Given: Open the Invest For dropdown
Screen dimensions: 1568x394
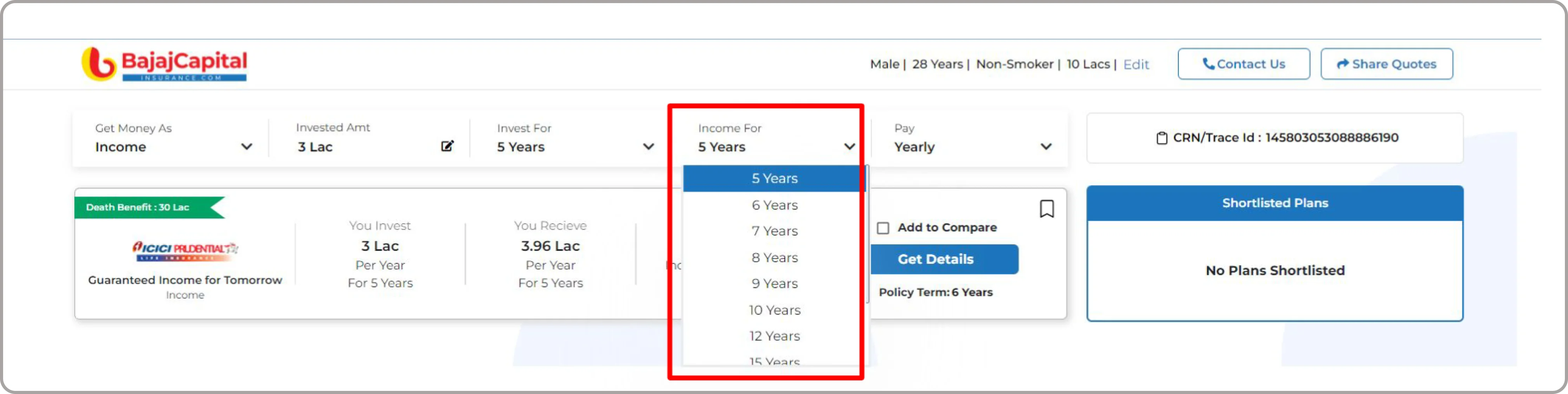Looking at the screenshot, I should 574,138.
